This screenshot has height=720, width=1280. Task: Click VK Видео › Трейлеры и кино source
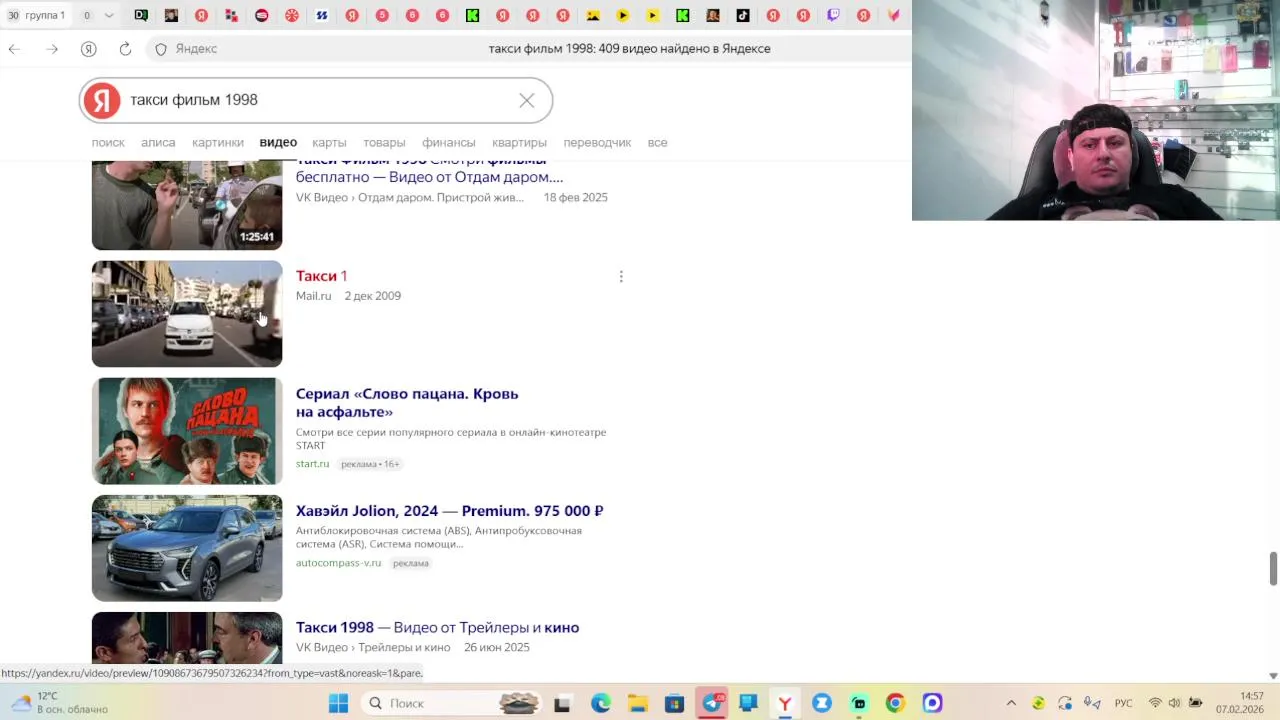point(373,648)
